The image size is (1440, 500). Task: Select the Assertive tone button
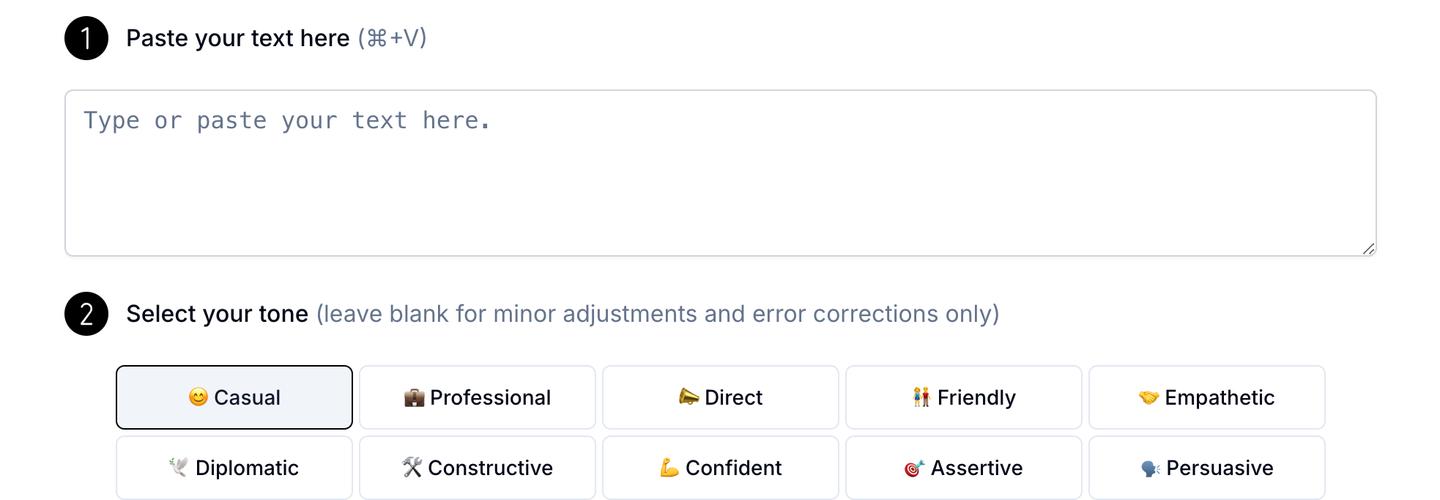tap(963, 467)
